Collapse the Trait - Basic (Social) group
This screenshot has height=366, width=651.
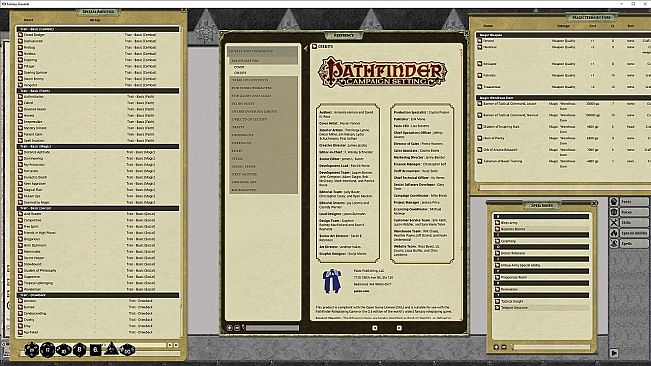coord(98,208)
